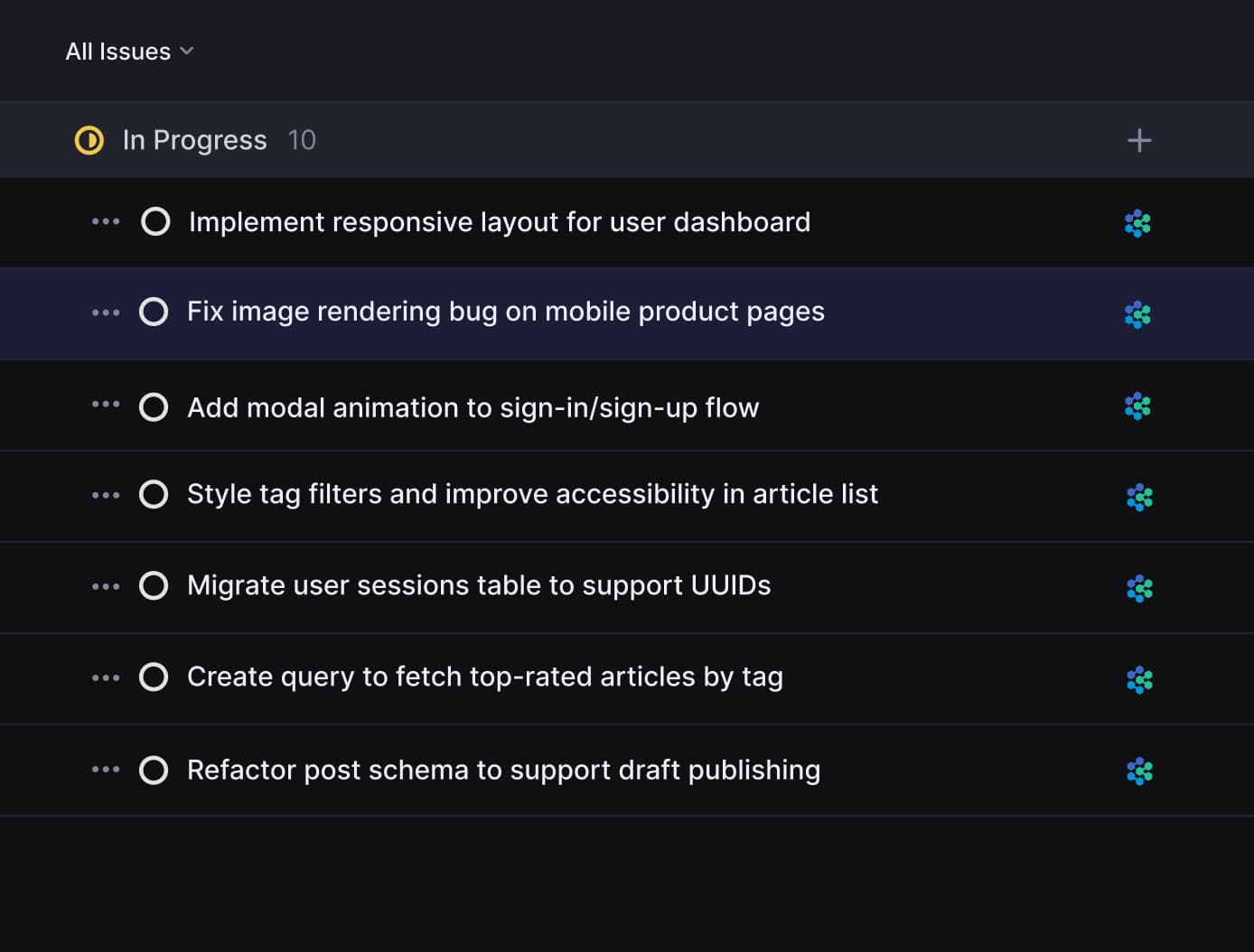
Task: Add new issue to In Progress group
Action: 1139,140
